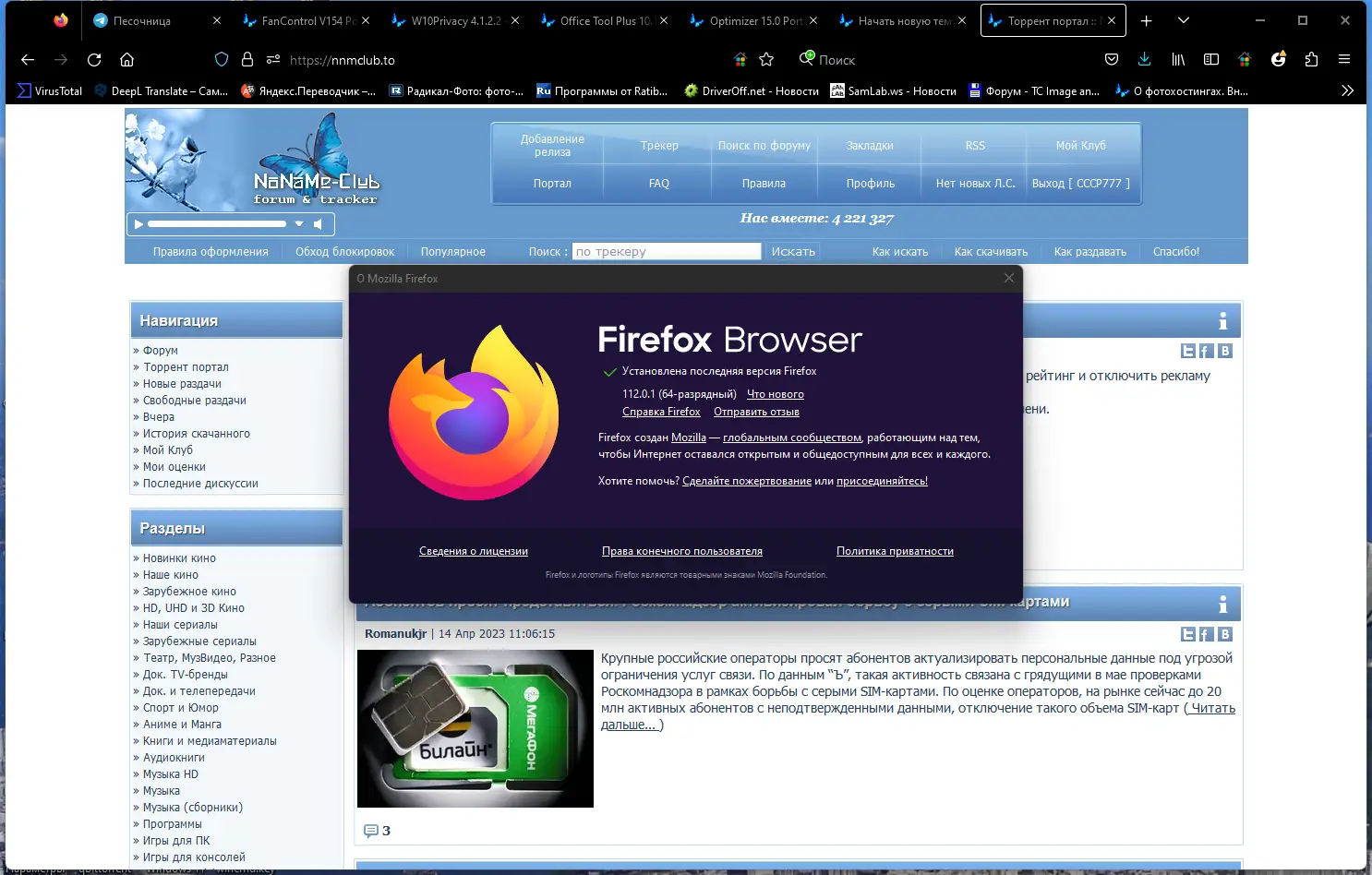Open Обход блокировок link

pos(344,252)
